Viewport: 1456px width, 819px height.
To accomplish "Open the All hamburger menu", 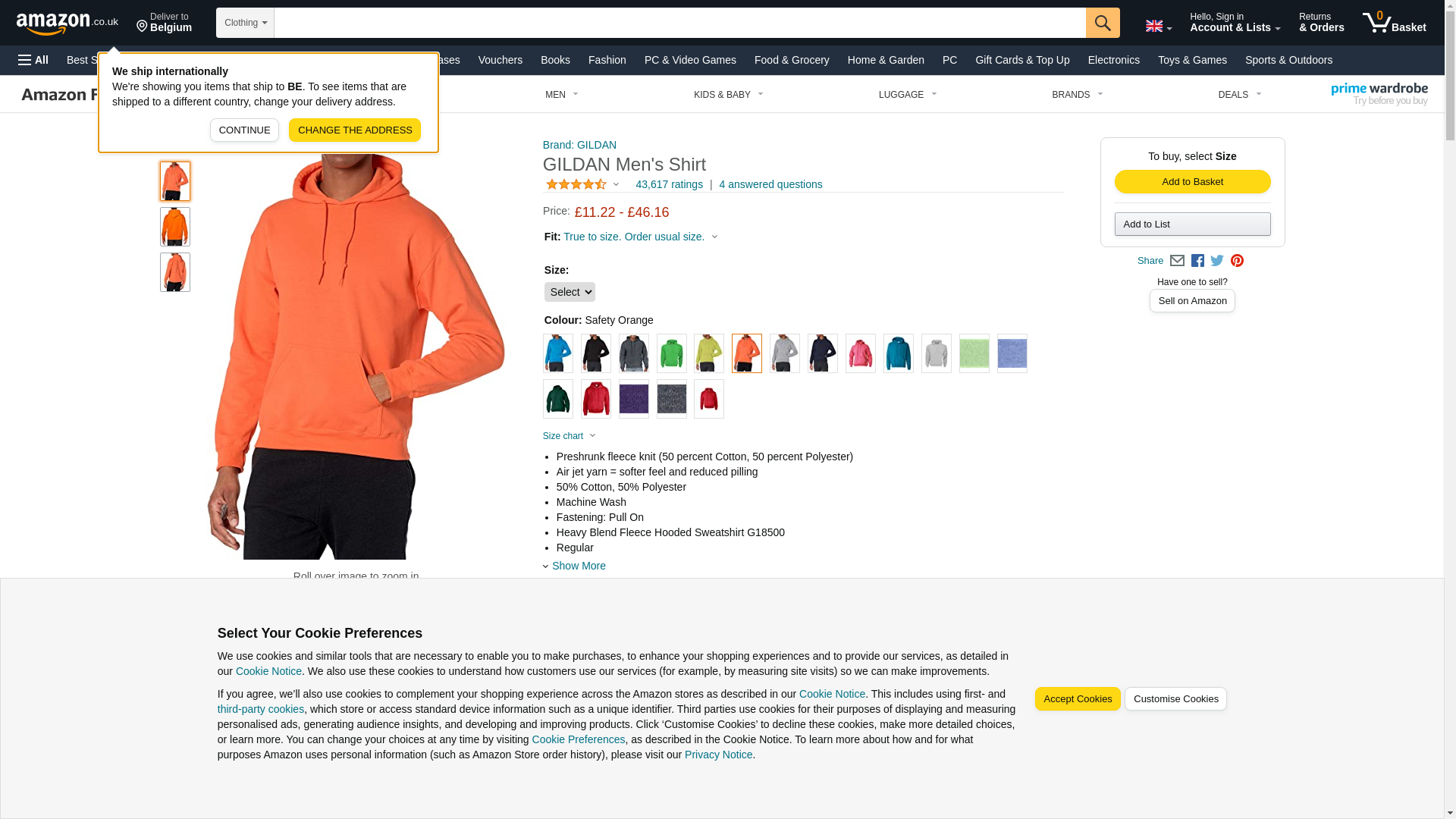I will (33, 60).
